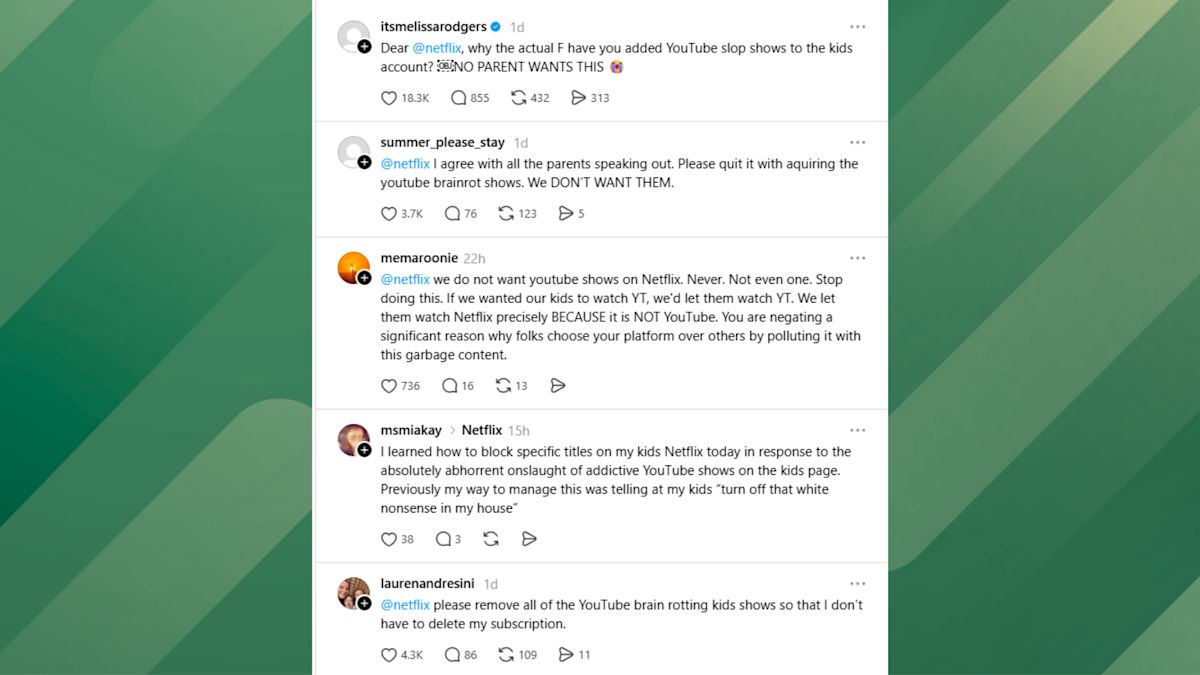
Task: Open replies on itsmelissarodgers' post
Action: (459, 98)
